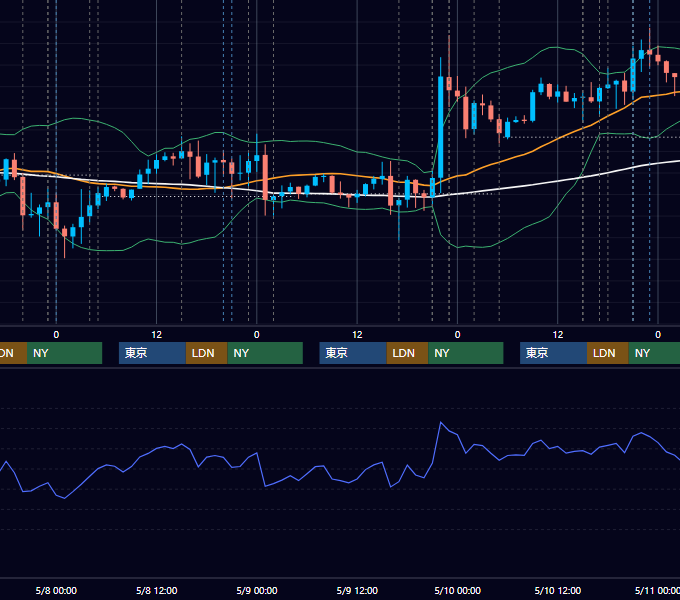Click the NY block preceding the 5/8 東京 session
The width and height of the screenshot is (680, 600).
click(x=64, y=353)
